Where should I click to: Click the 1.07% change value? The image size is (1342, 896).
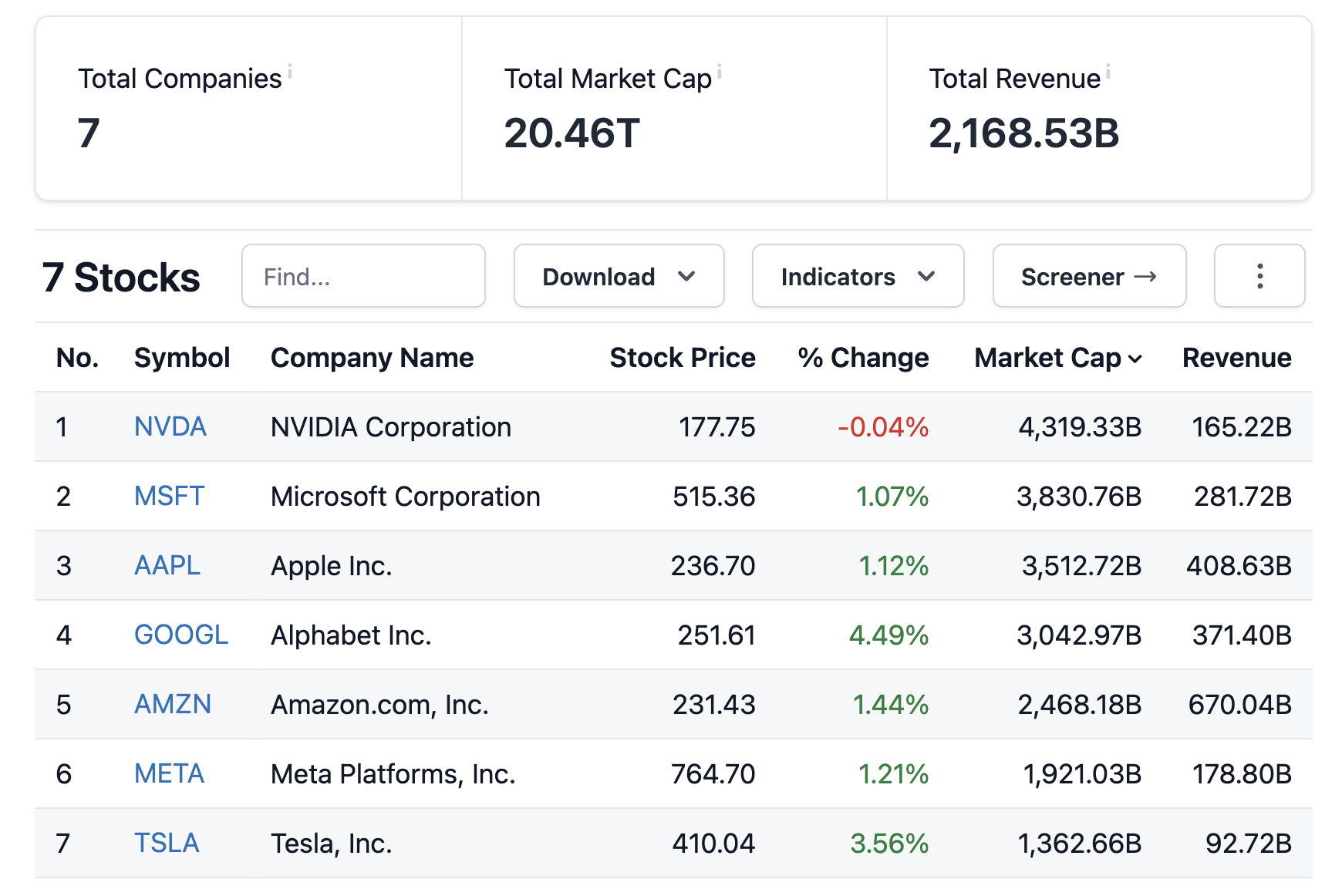[892, 496]
